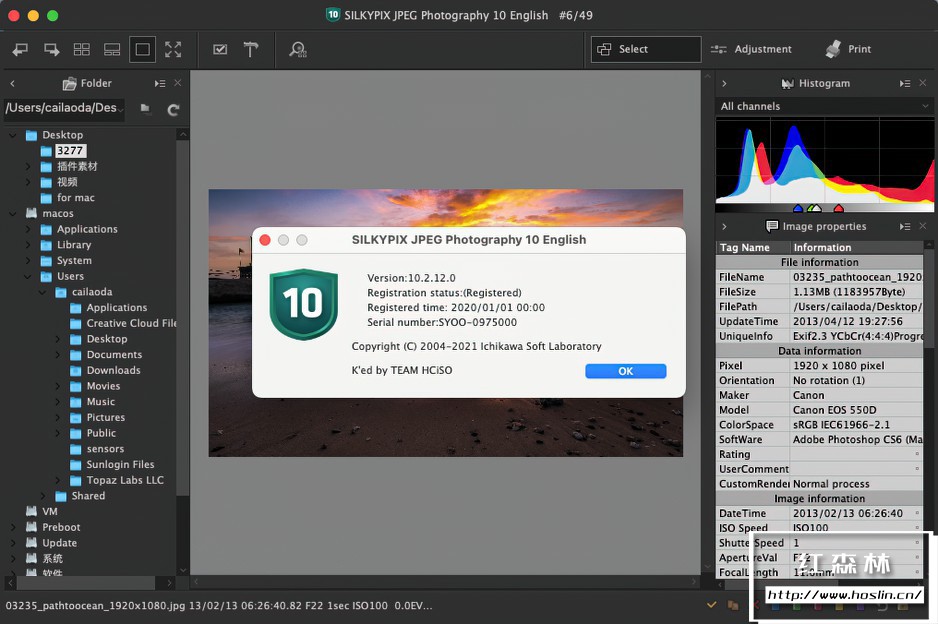Screen dimensions: 938x624
Task: Open the hammer tool icon in toolbar
Action: (251, 49)
